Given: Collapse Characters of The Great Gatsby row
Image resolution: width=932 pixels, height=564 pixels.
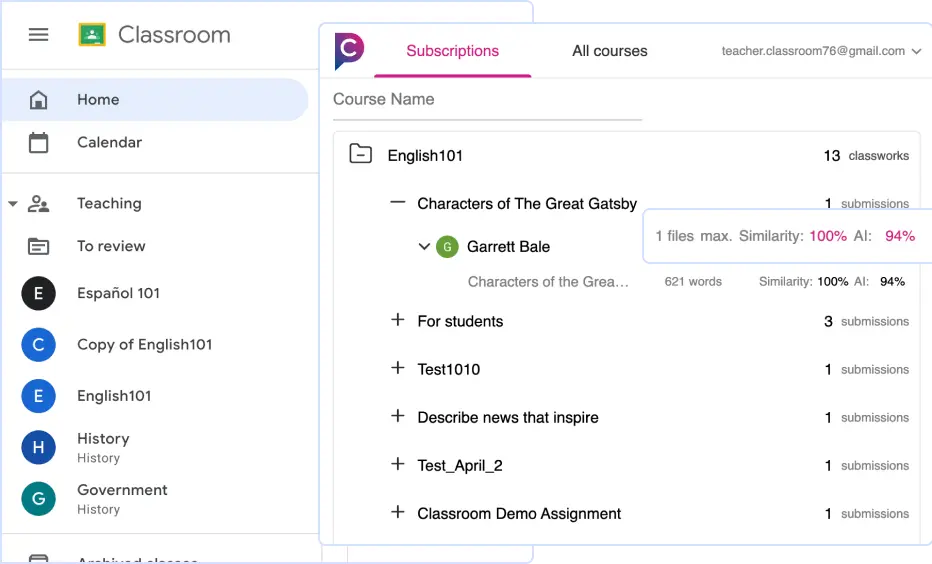Looking at the screenshot, I should pyautogui.click(x=398, y=203).
